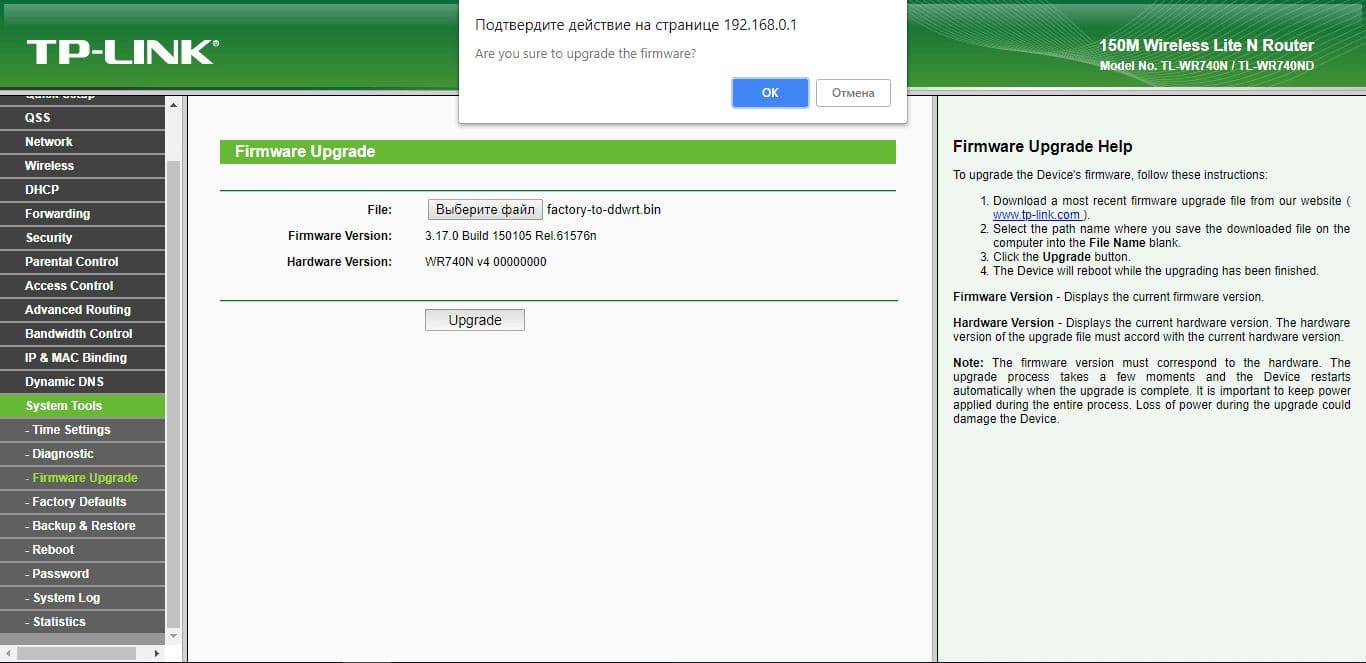Confirm the firmware upgrade with OK
Image resolution: width=1366 pixels, height=663 pixels.
pos(770,92)
